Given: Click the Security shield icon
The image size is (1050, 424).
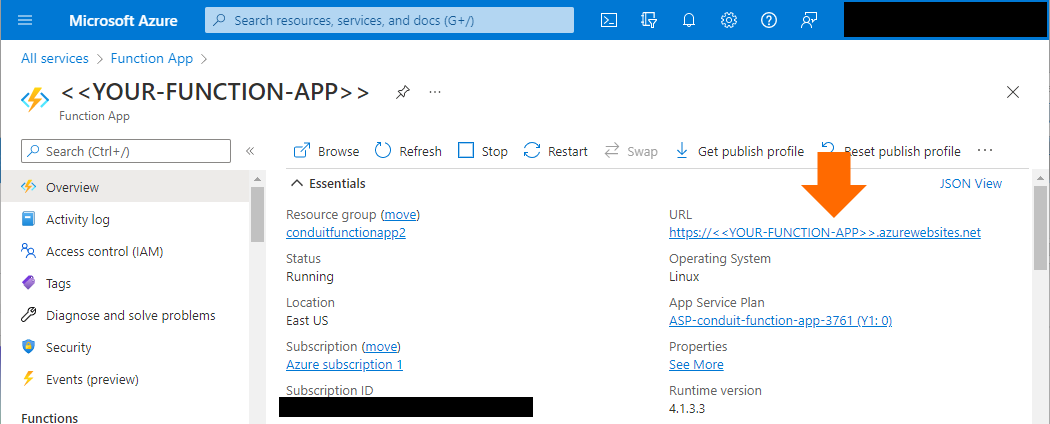Looking at the screenshot, I should point(28,347).
